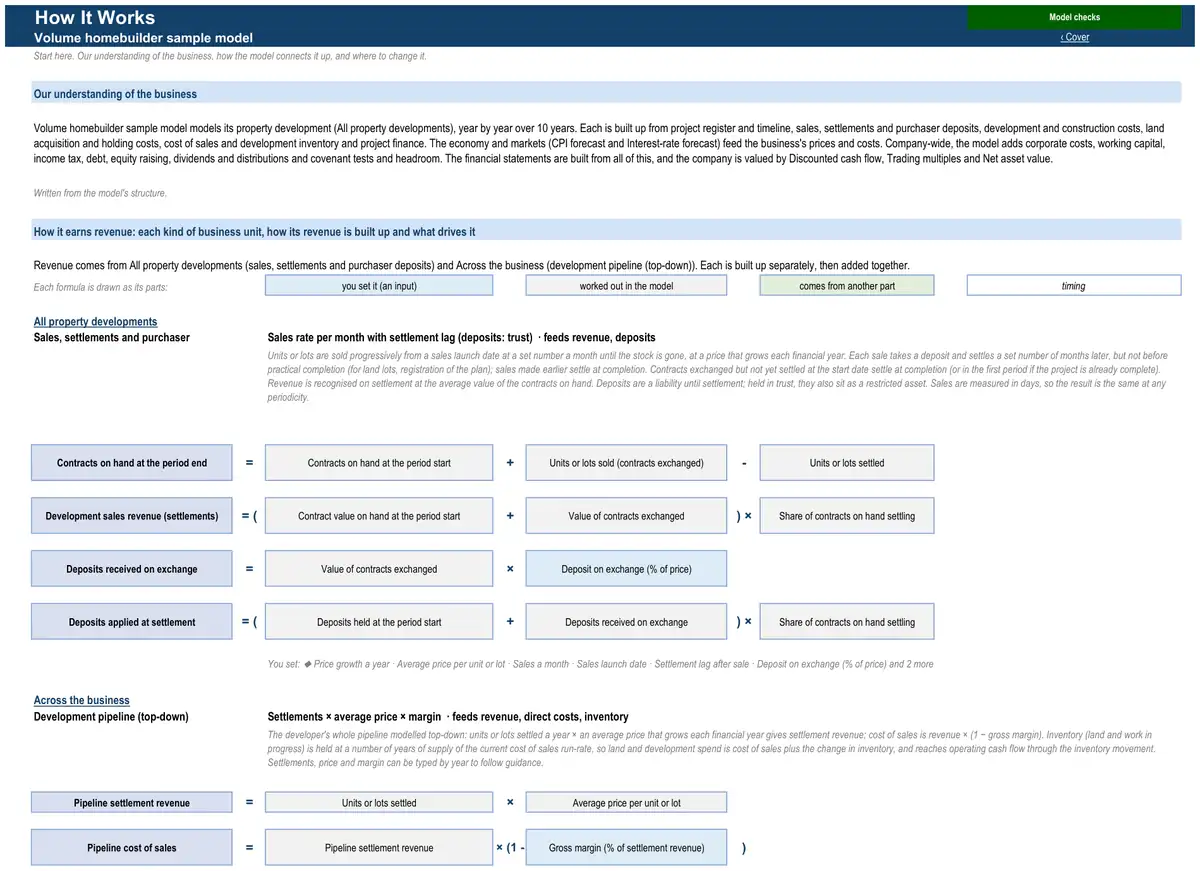Screen dimensions: 1200x871
Task: Click the 'Gross margin (% of settlement revenue)' input box
Action: pos(626,848)
